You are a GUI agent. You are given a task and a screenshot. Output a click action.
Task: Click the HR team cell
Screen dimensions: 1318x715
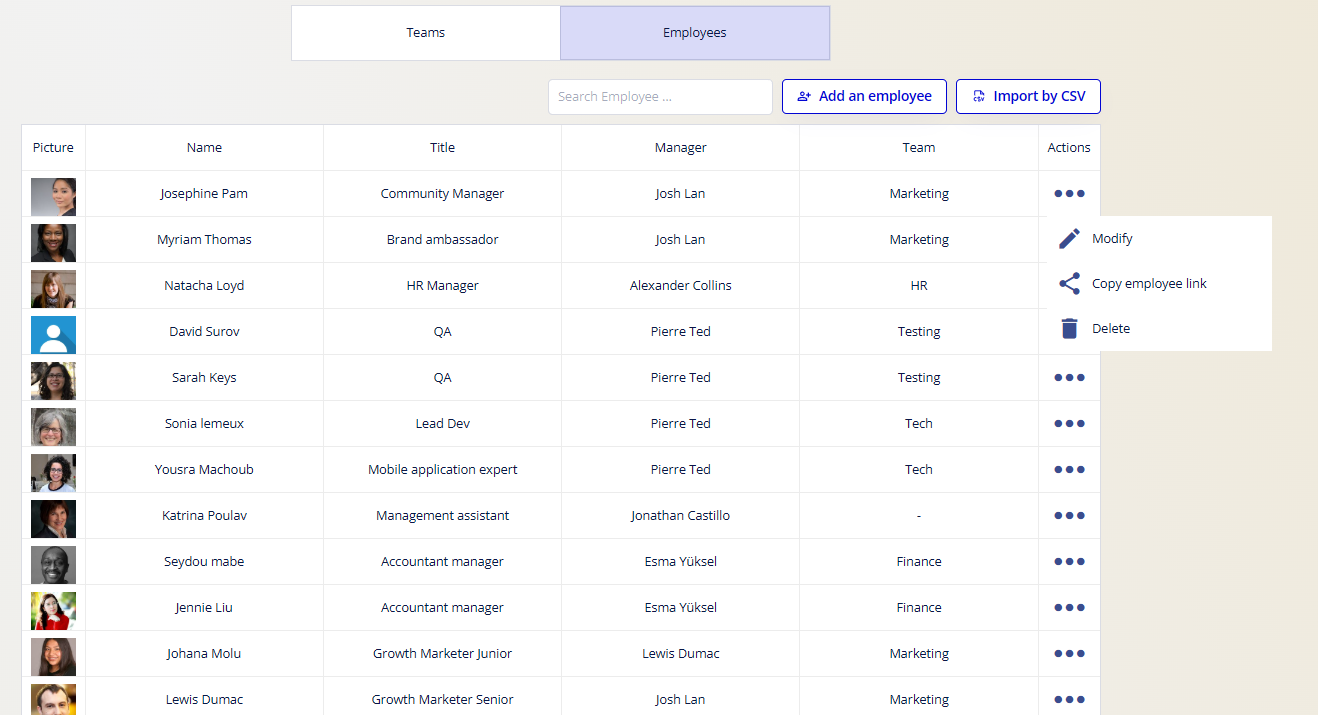click(918, 286)
